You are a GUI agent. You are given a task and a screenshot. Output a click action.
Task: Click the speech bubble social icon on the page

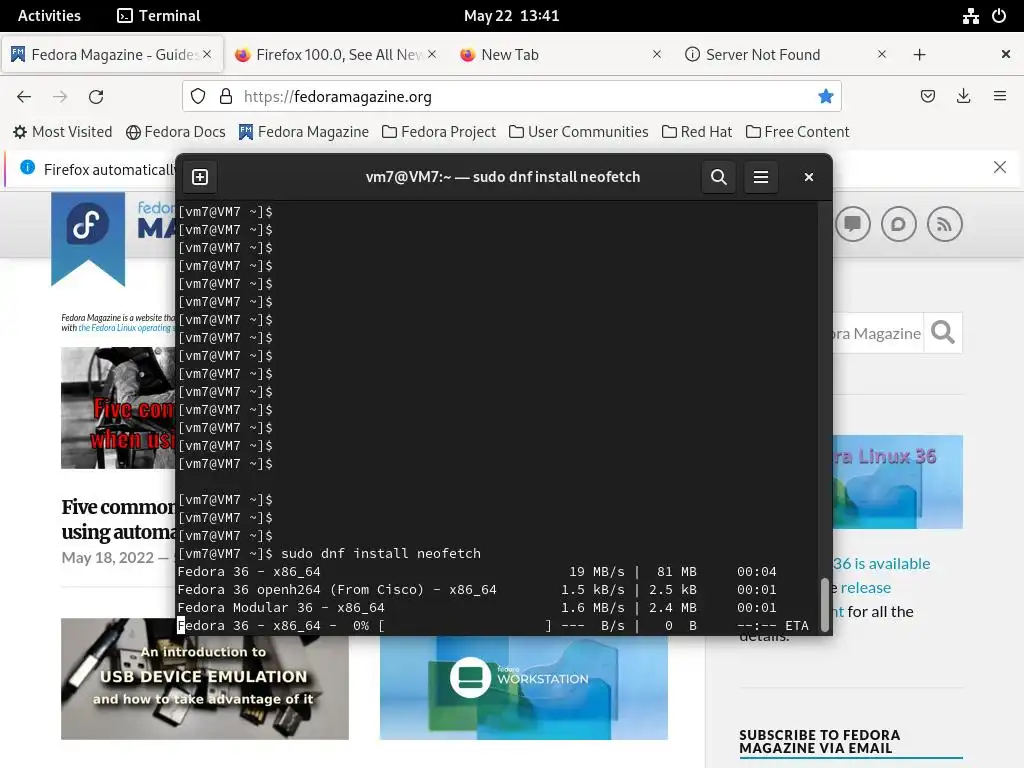click(x=852, y=224)
